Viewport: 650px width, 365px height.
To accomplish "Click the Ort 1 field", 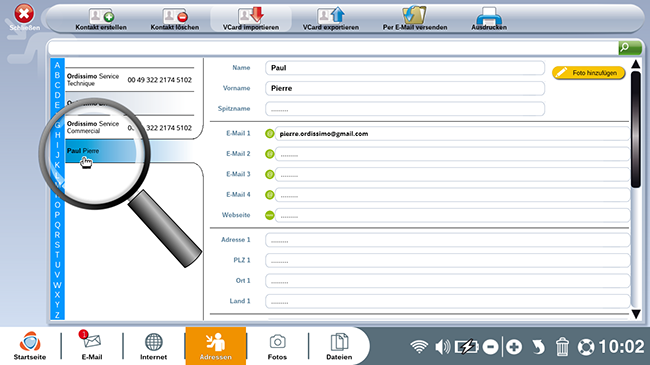I will click(x=447, y=280).
